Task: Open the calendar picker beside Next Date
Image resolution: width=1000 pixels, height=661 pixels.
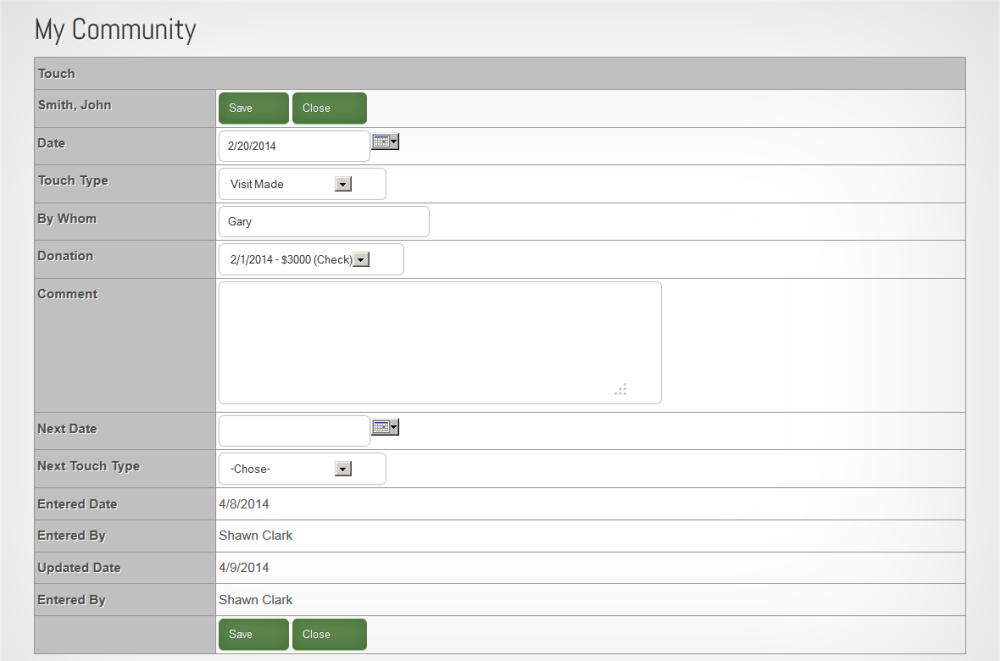Action: (x=385, y=427)
